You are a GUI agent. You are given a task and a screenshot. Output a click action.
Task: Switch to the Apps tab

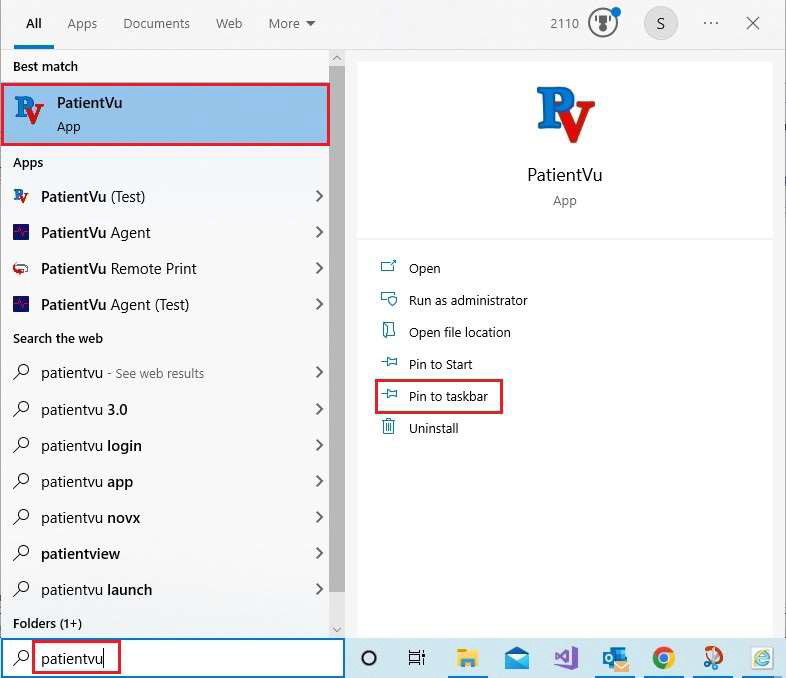[82, 24]
